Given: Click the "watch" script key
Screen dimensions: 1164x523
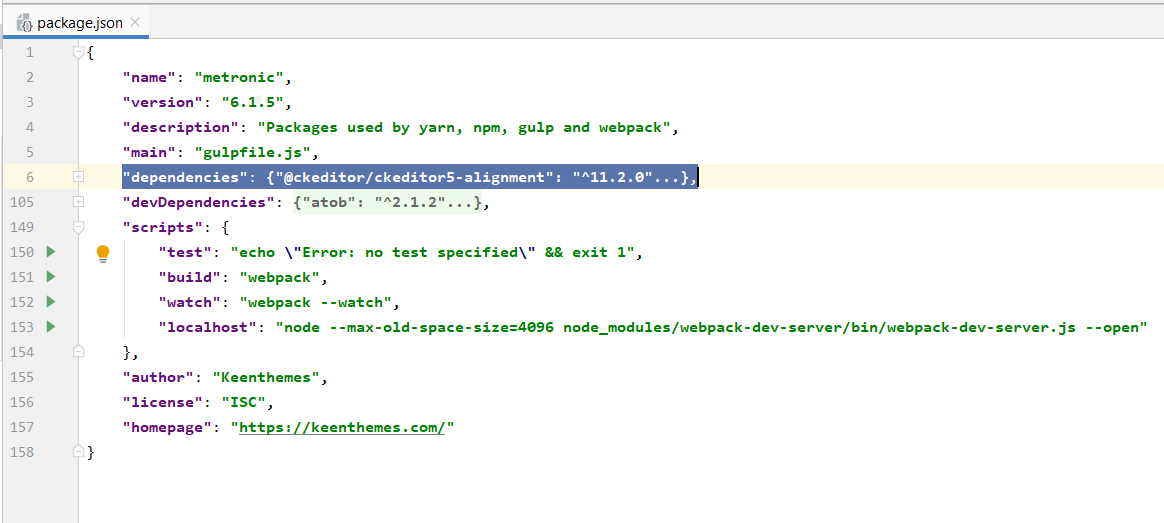Looking at the screenshot, I should pyautogui.click(x=191, y=302).
